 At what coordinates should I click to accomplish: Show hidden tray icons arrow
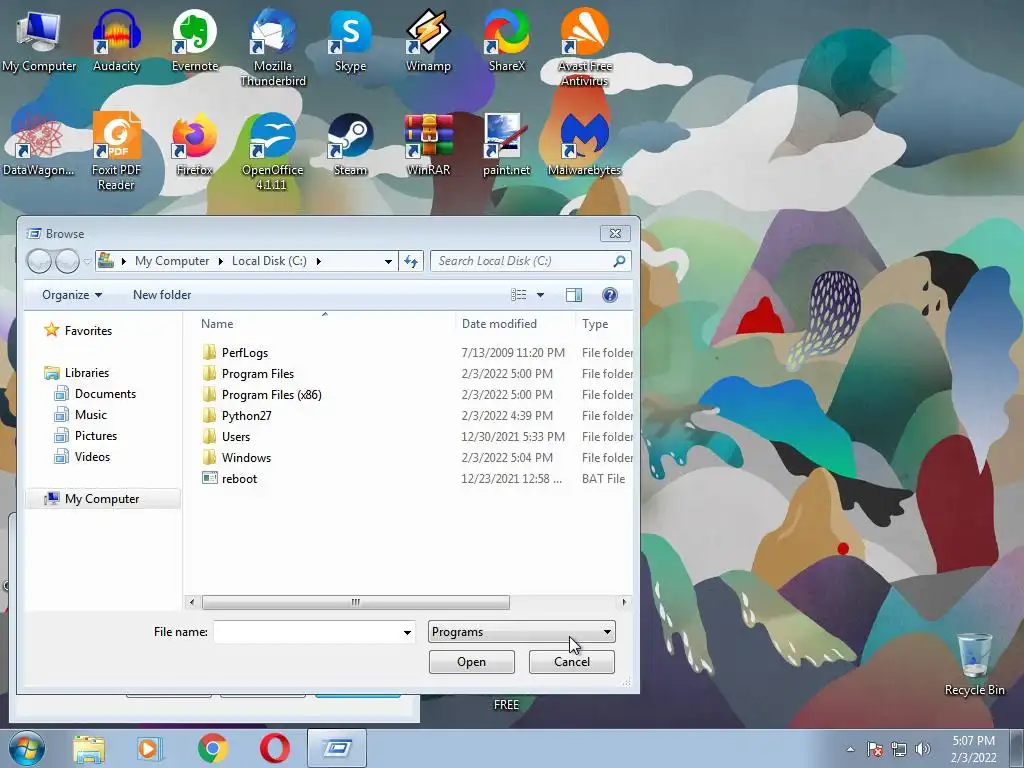point(850,749)
